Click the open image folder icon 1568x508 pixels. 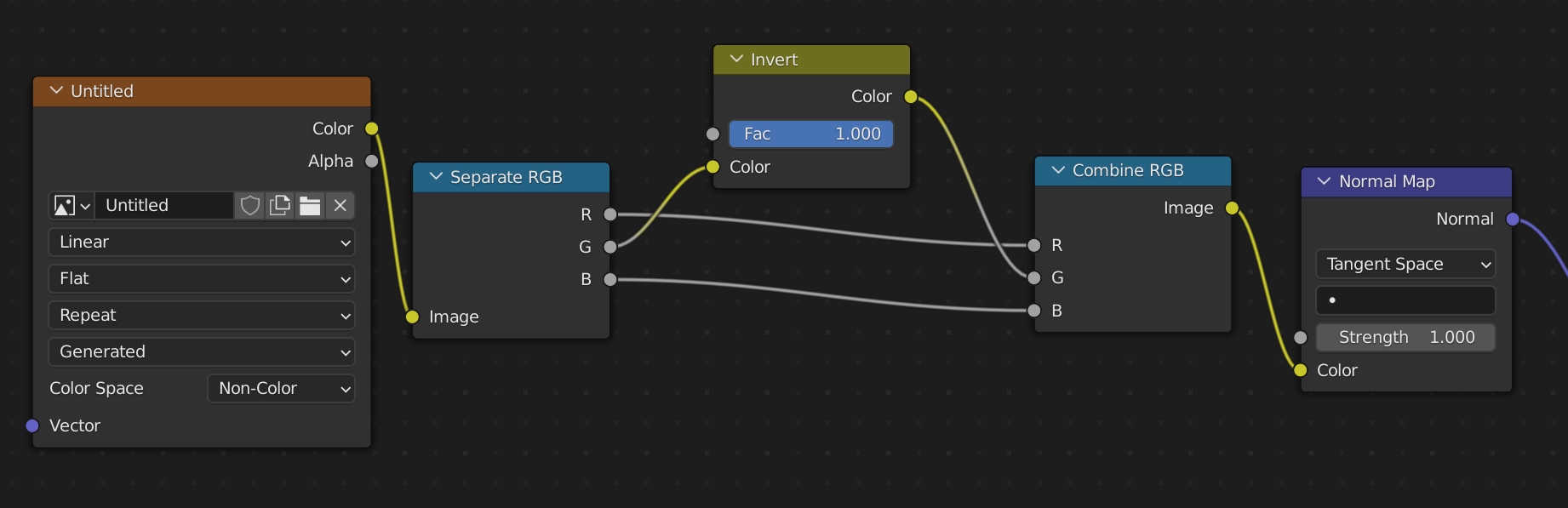(x=310, y=206)
